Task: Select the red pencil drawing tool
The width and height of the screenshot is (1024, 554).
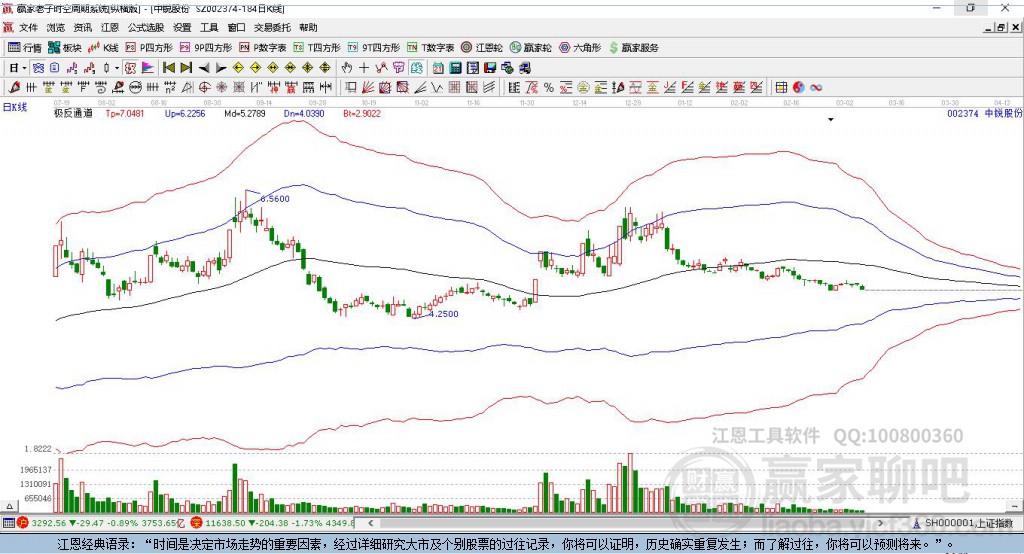Action: [14, 88]
